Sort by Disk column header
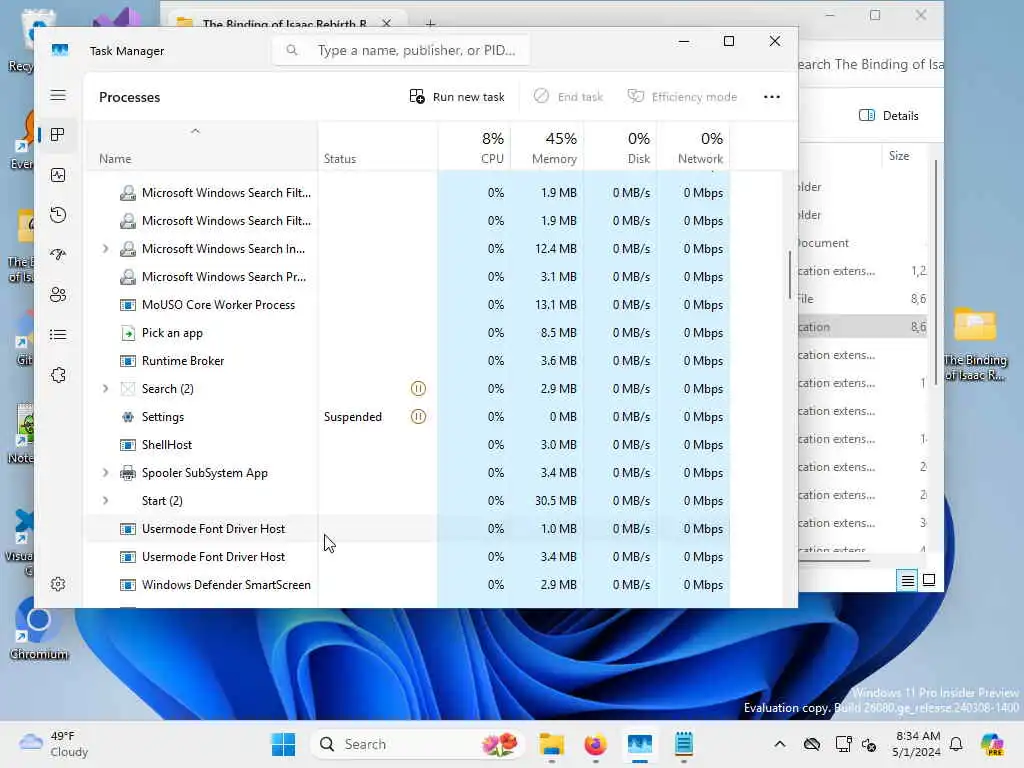 pos(620,148)
